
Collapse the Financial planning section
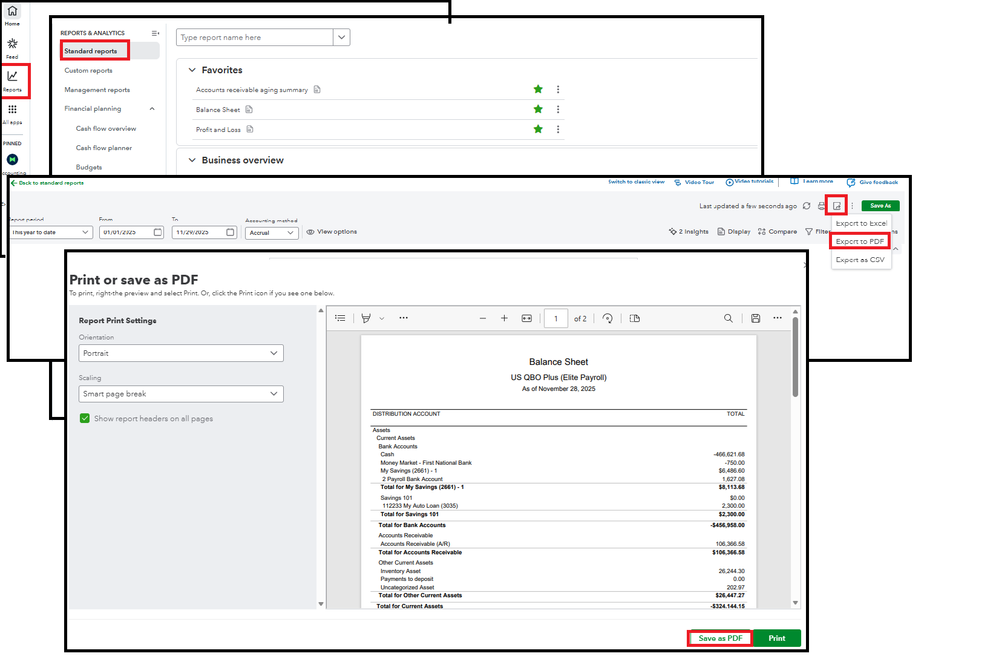152,109
